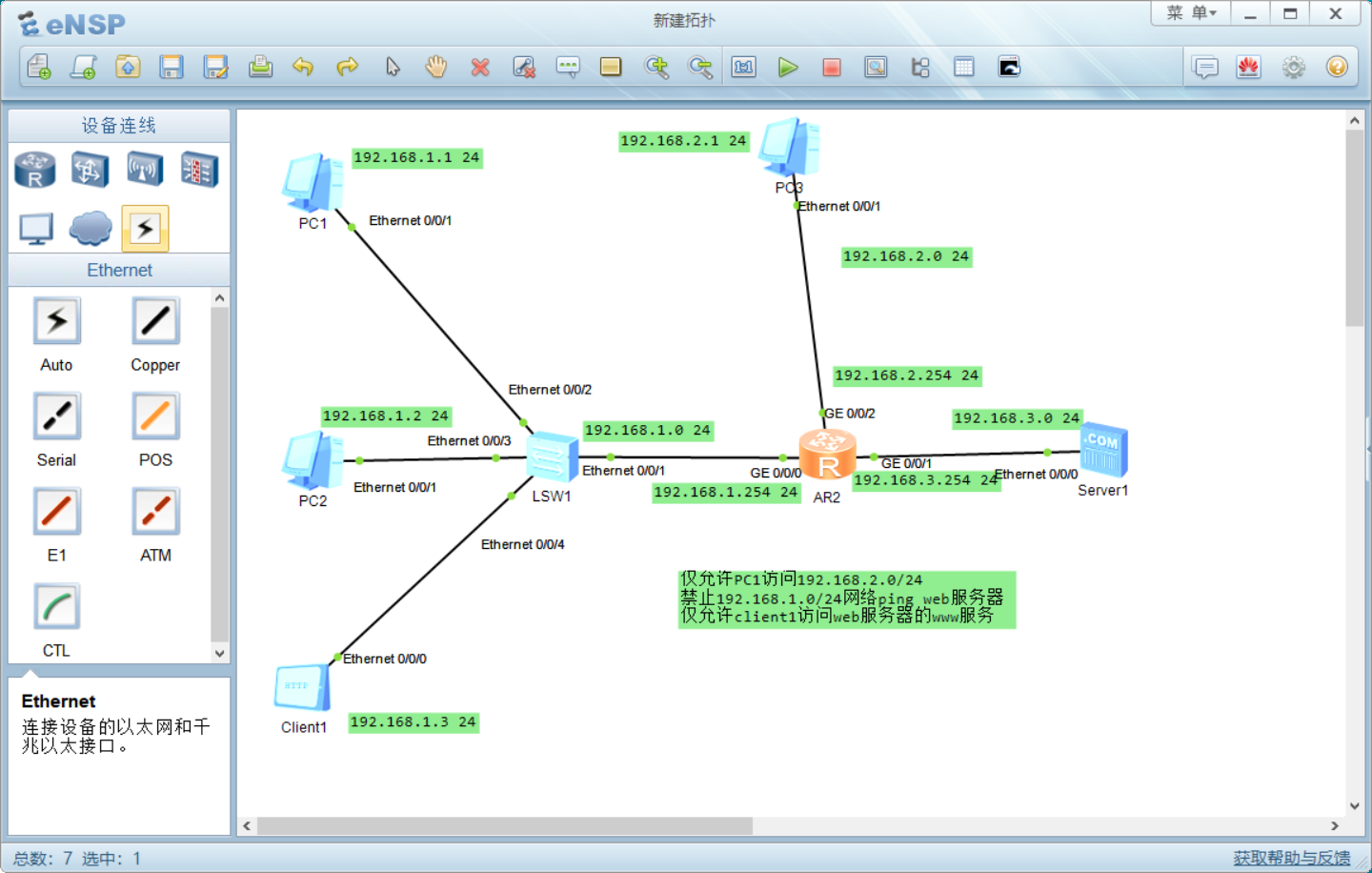Viewport: 1372px width, 873px height.
Task: Open the 菜单 dropdown menu
Action: [x=1191, y=13]
